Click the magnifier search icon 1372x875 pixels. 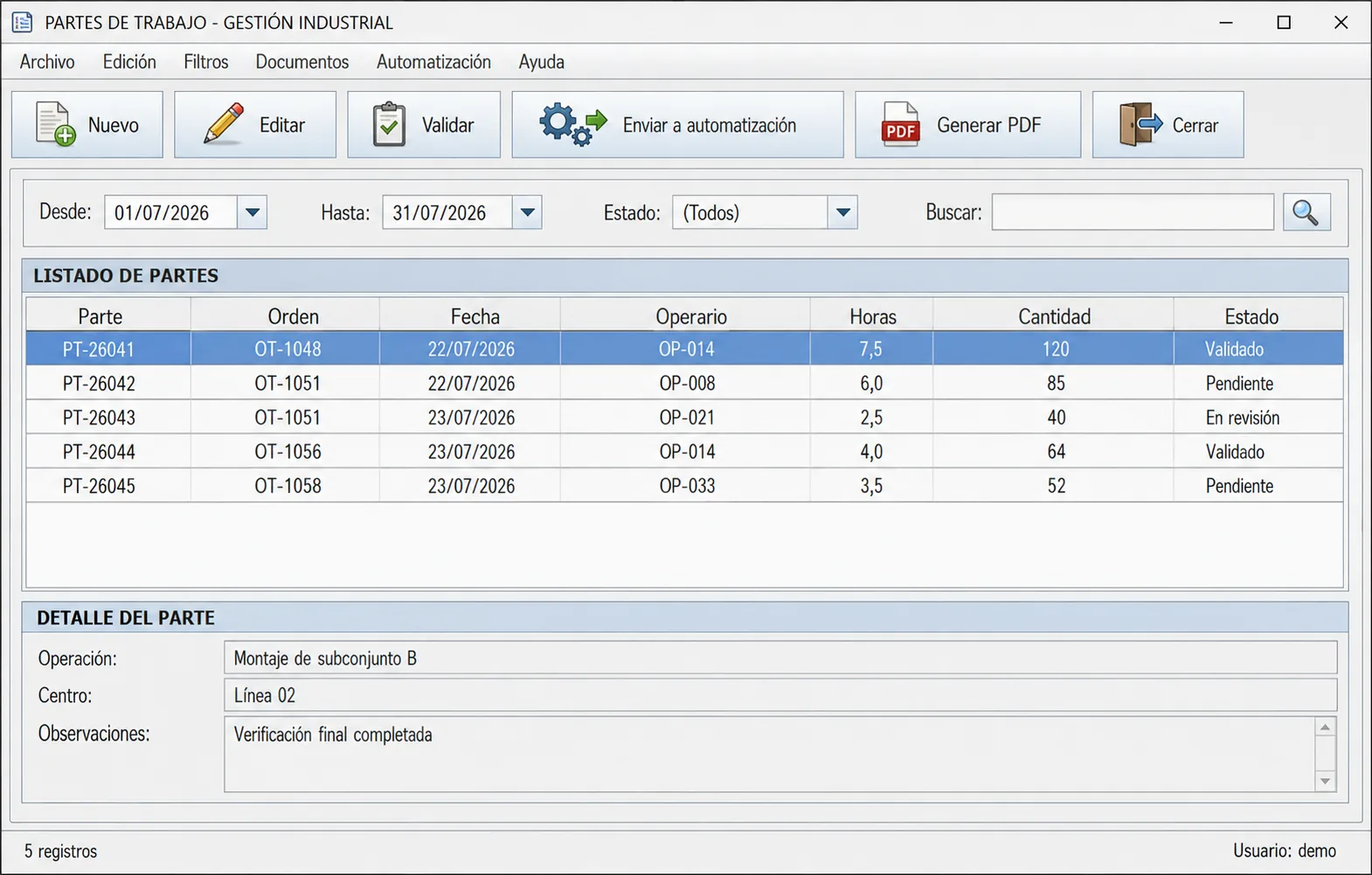[1306, 212]
